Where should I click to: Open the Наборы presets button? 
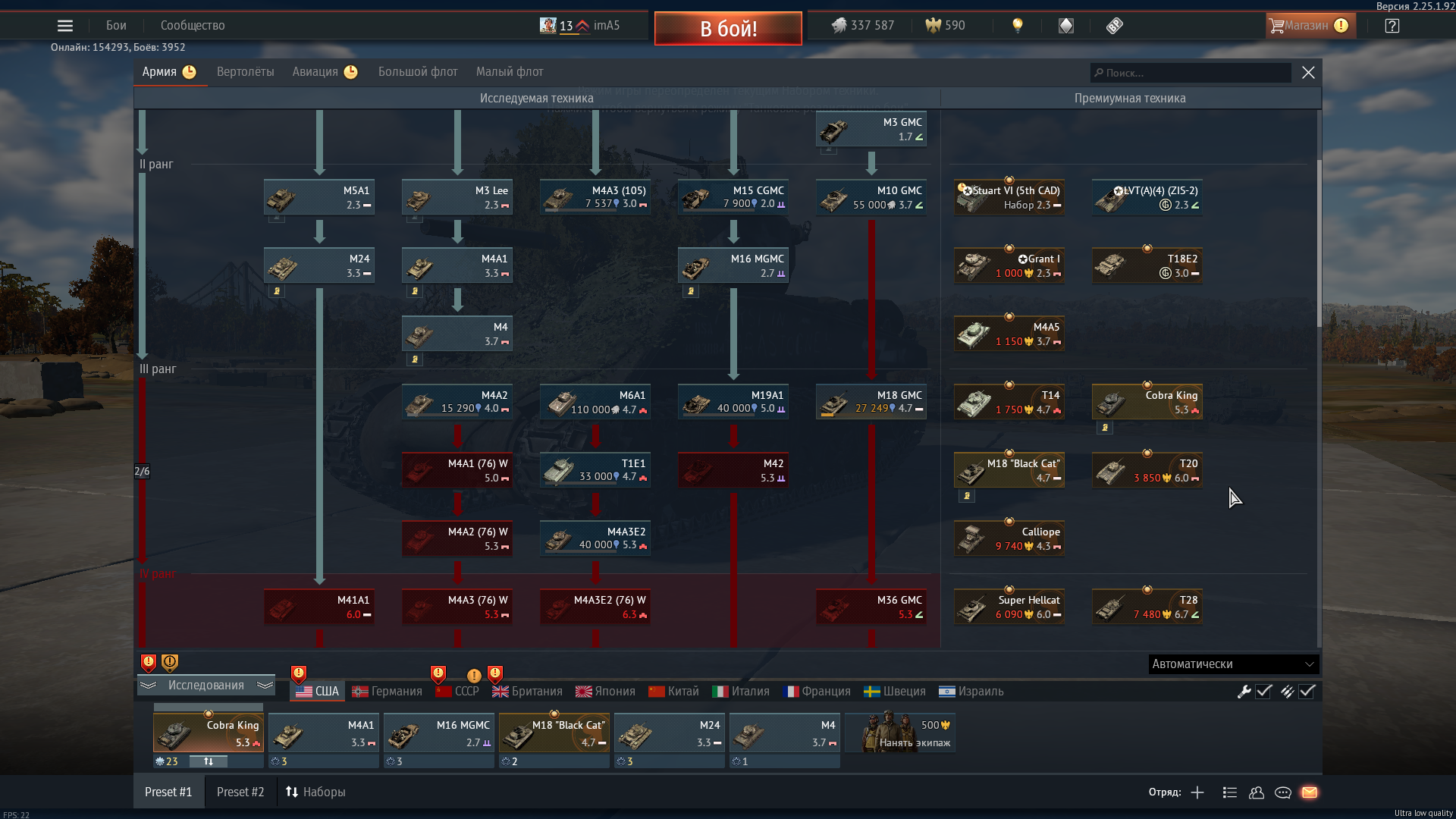pyautogui.click(x=315, y=792)
